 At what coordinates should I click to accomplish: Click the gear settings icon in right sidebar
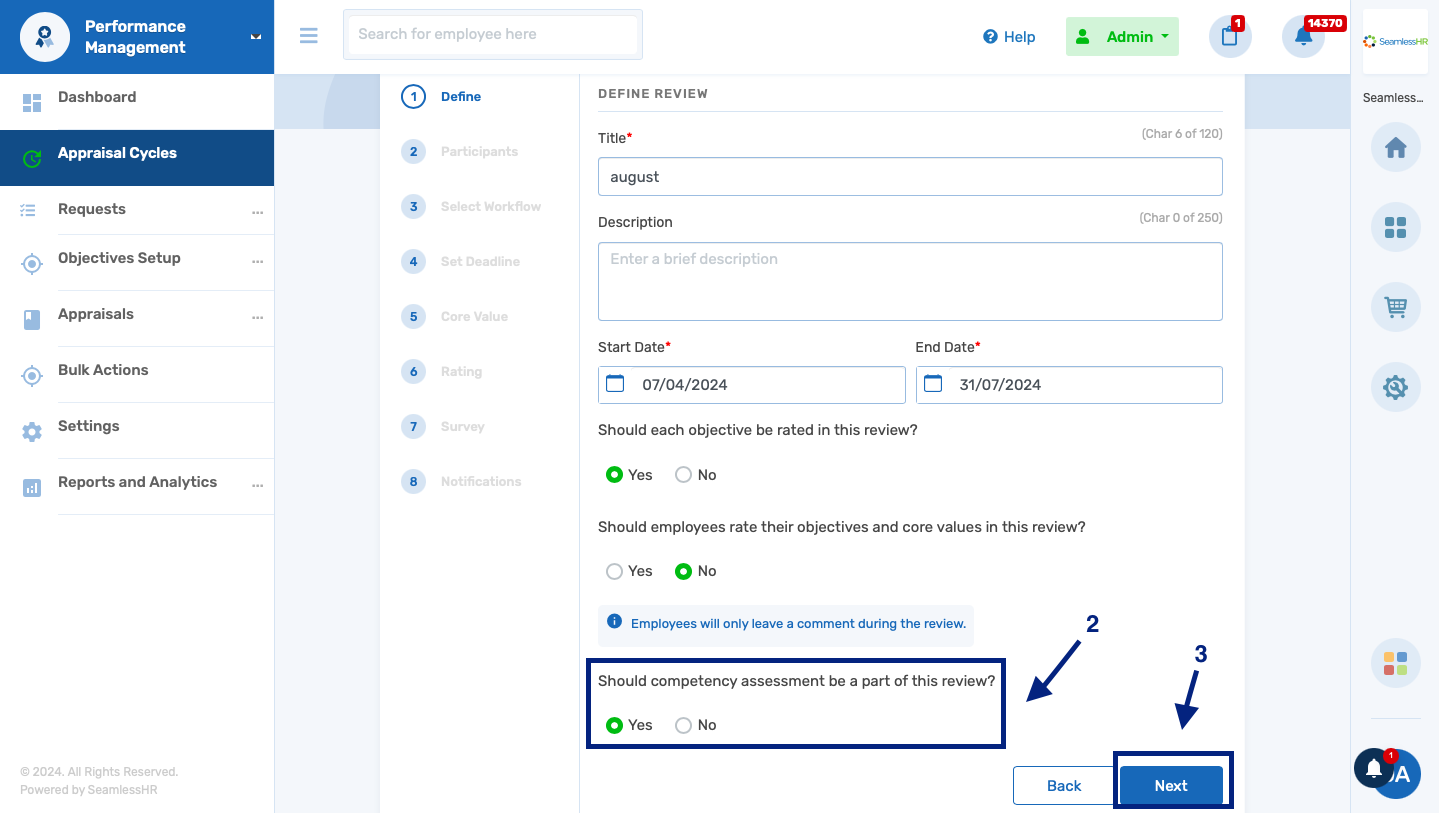click(1395, 386)
